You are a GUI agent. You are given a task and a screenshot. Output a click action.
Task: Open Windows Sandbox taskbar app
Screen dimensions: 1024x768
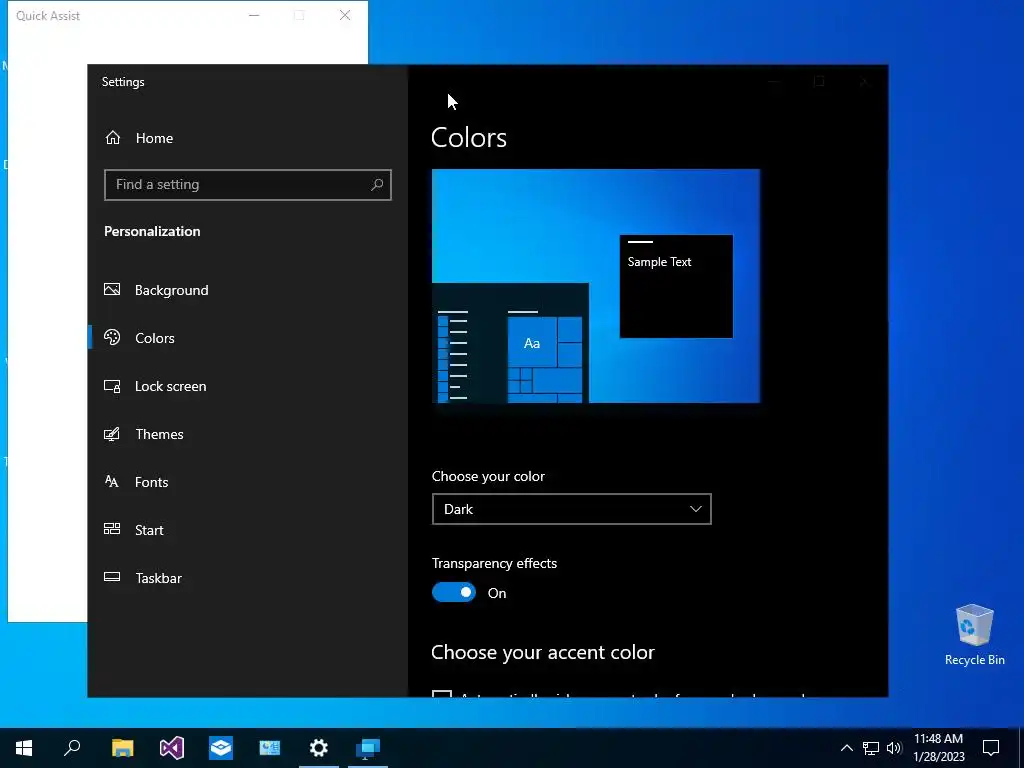click(221, 748)
